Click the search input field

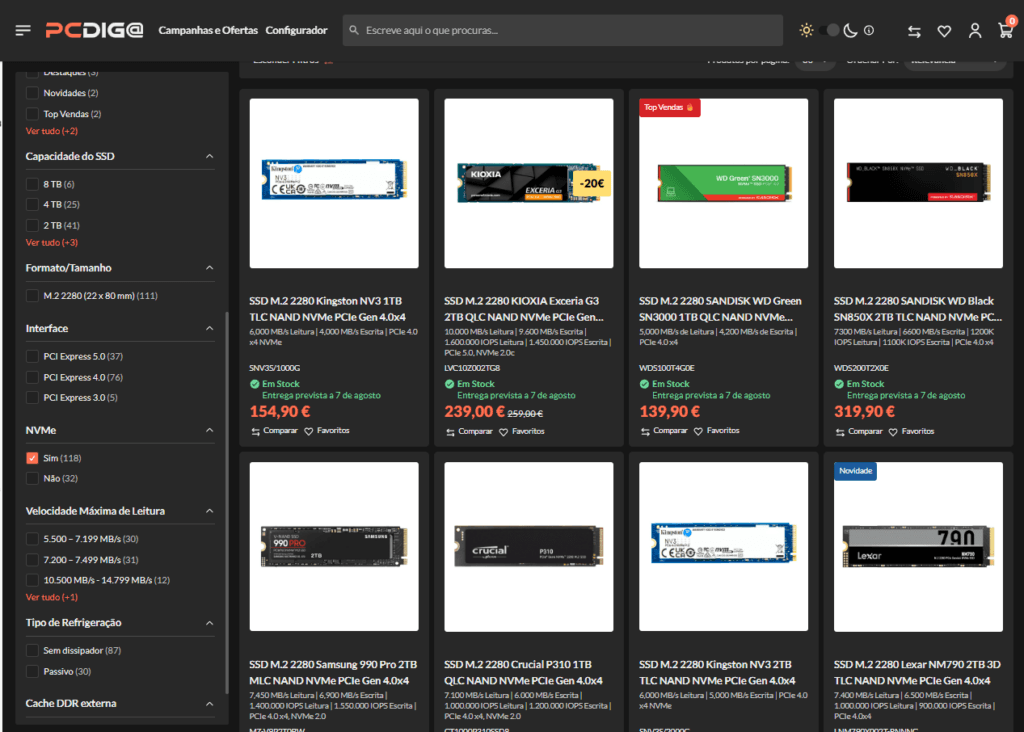click(562, 30)
